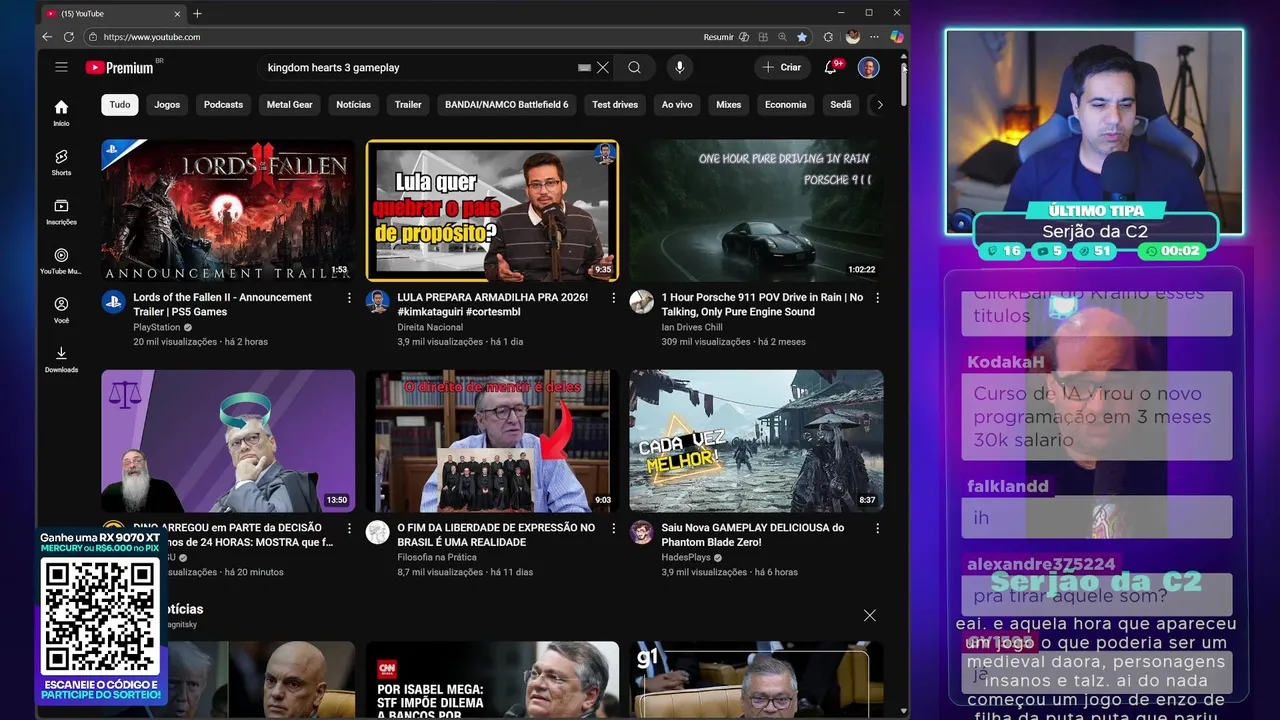
Task: Open Shorts from the sidebar
Action: (x=61, y=163)
